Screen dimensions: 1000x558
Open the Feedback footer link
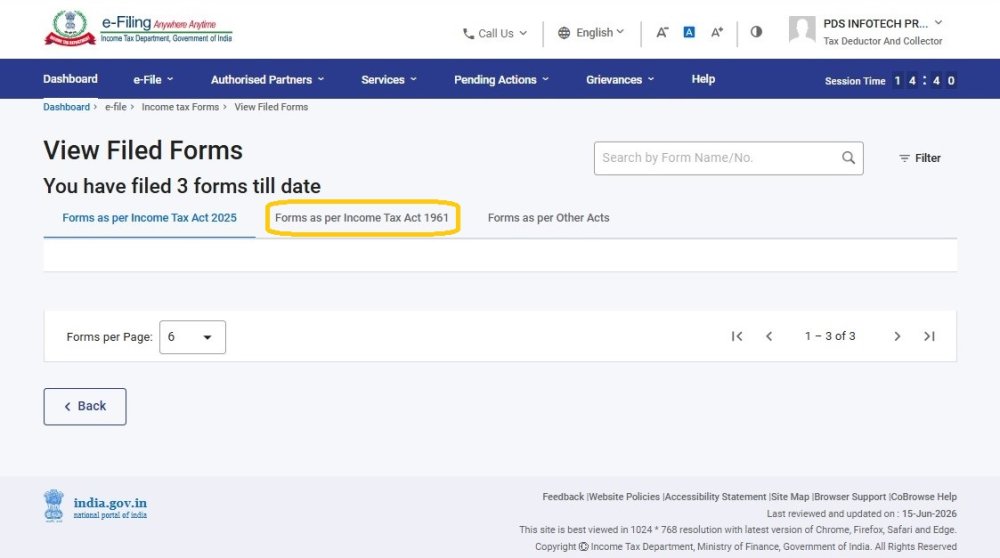pos(562,497)
